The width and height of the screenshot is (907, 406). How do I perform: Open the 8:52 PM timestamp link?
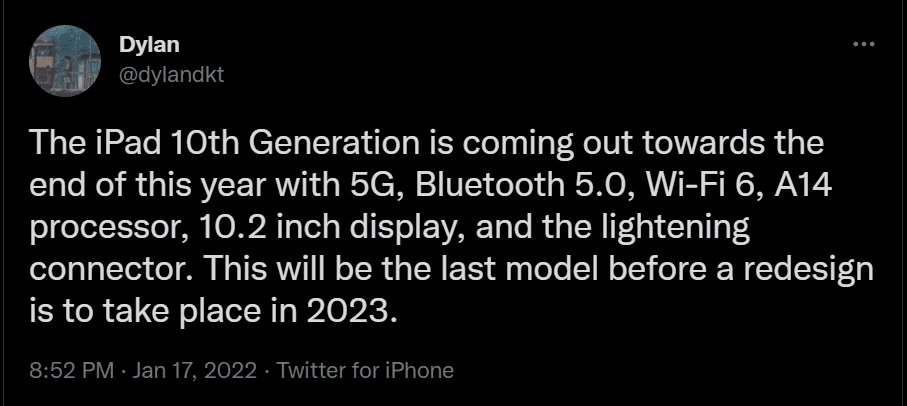(x=72, y=370)
